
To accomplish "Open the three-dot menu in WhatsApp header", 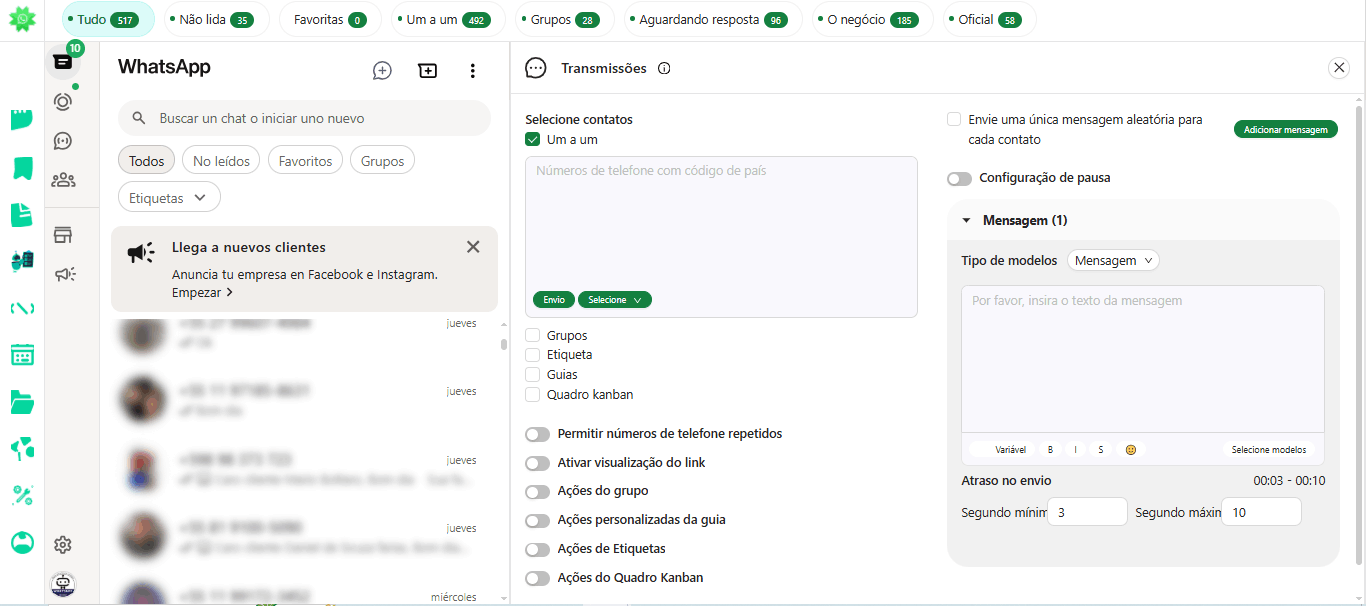I will [x=473, y=70].
